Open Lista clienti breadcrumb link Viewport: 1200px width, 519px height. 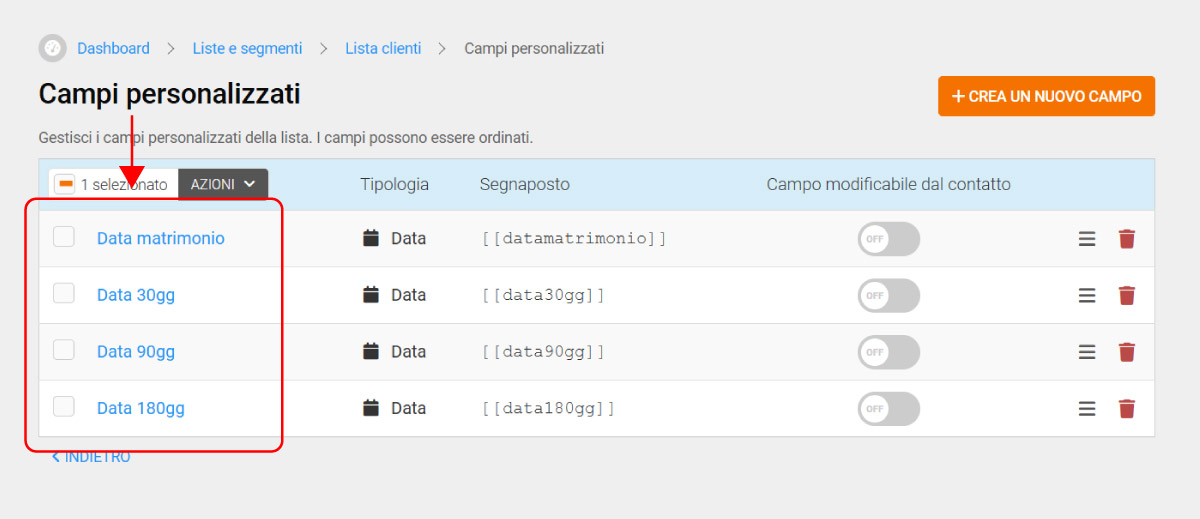383,48
